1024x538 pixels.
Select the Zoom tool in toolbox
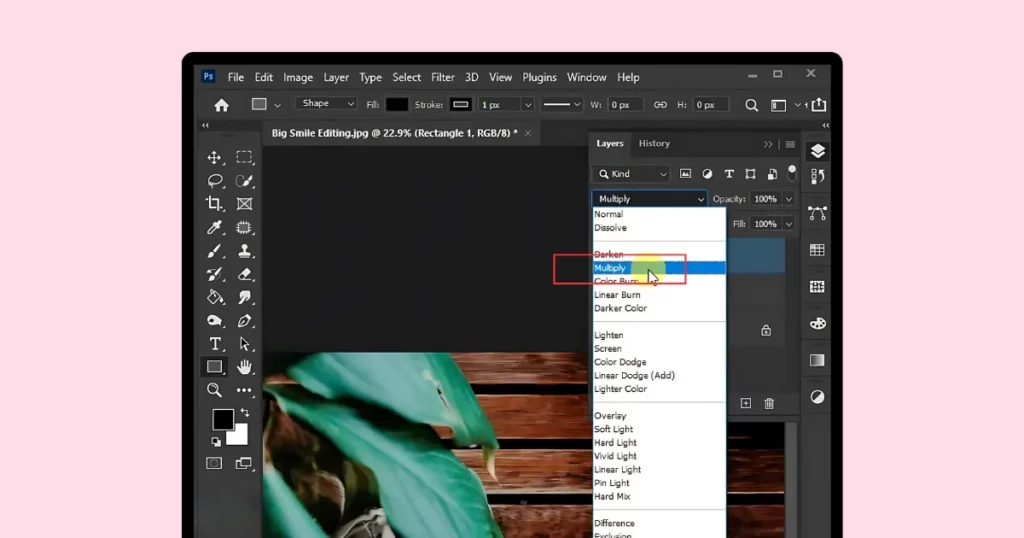214,390
